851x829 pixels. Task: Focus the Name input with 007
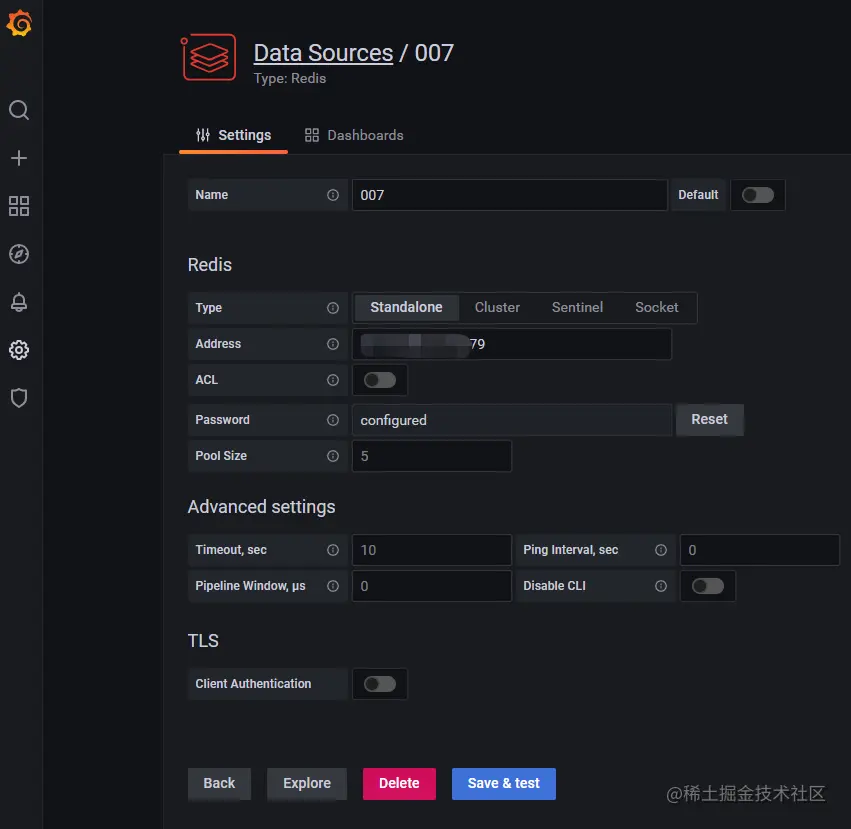(x=510, y=195)
